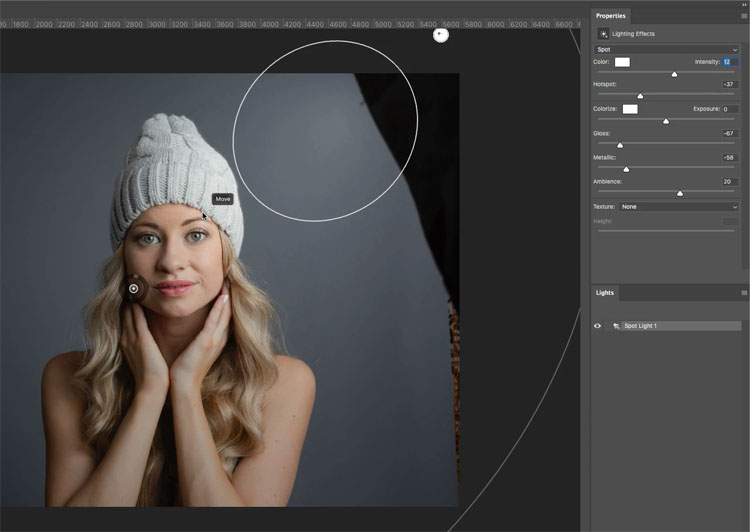Click the Lighting Effects title text

[633, 34]
